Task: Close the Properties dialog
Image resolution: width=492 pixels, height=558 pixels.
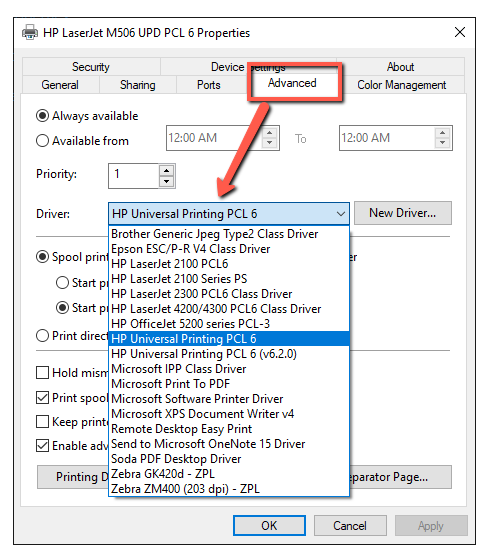Action: (x=460, y=32)
